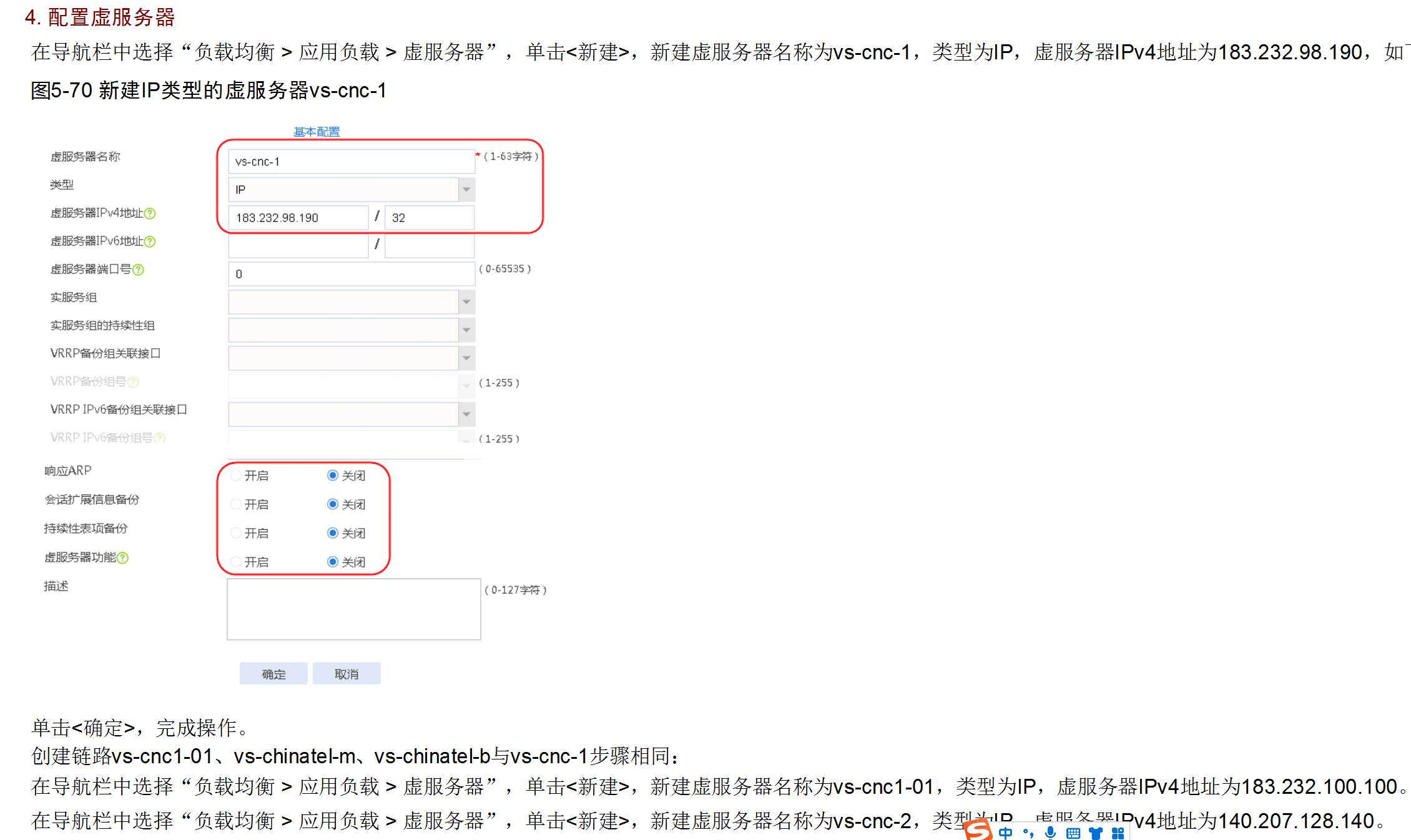Viewport: 1411px width, 840px height.
Task: Click the 基本配置 tab link
Action: click(x=317, y=132)
